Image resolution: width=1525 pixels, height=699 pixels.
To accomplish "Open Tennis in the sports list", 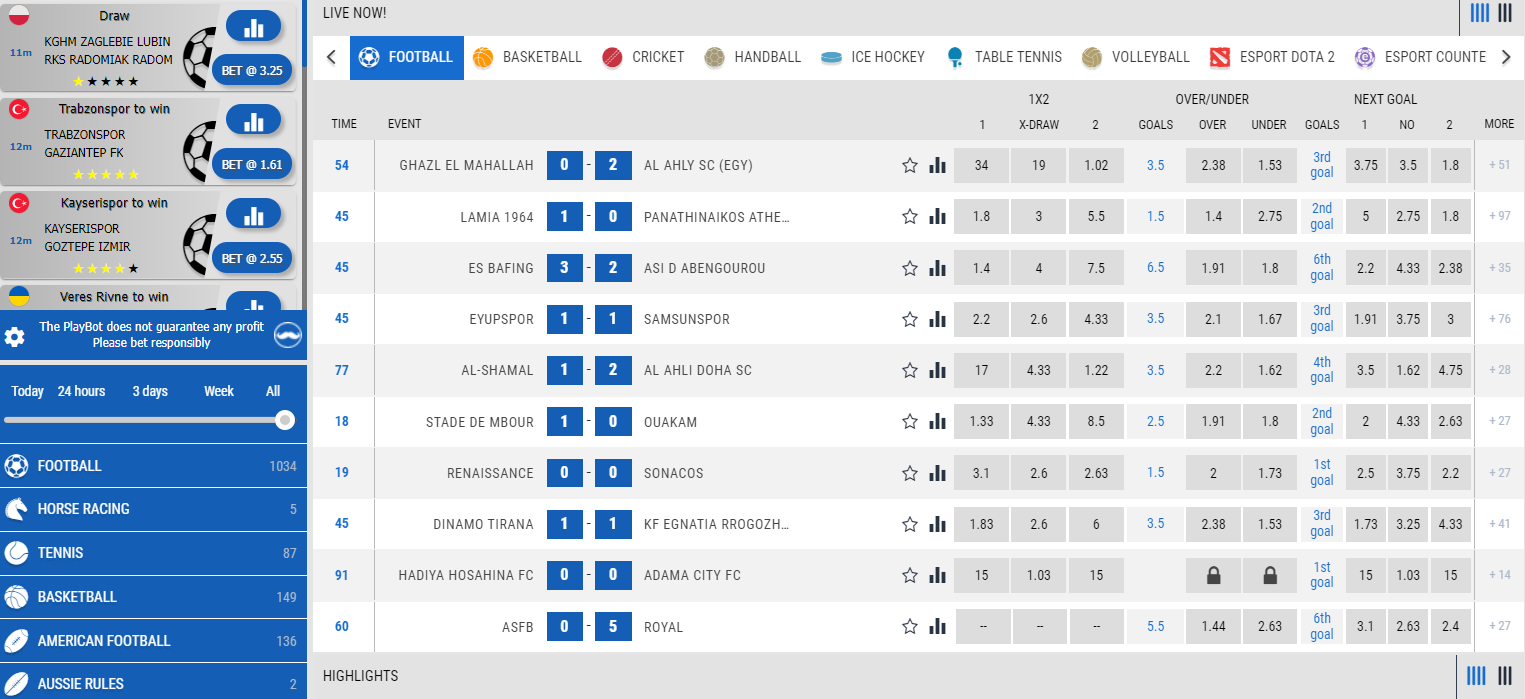I will 153,553.
